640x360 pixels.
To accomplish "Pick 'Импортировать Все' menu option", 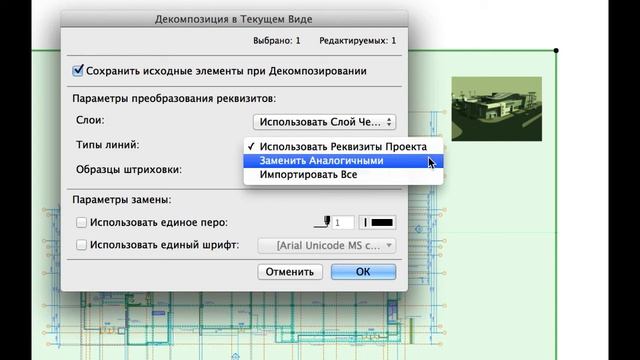I will [x=343, y=175].
